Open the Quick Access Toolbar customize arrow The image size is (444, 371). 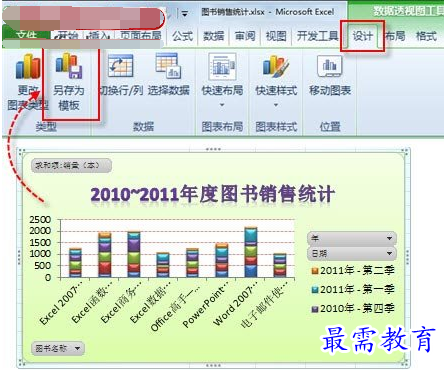pos(184,14)
